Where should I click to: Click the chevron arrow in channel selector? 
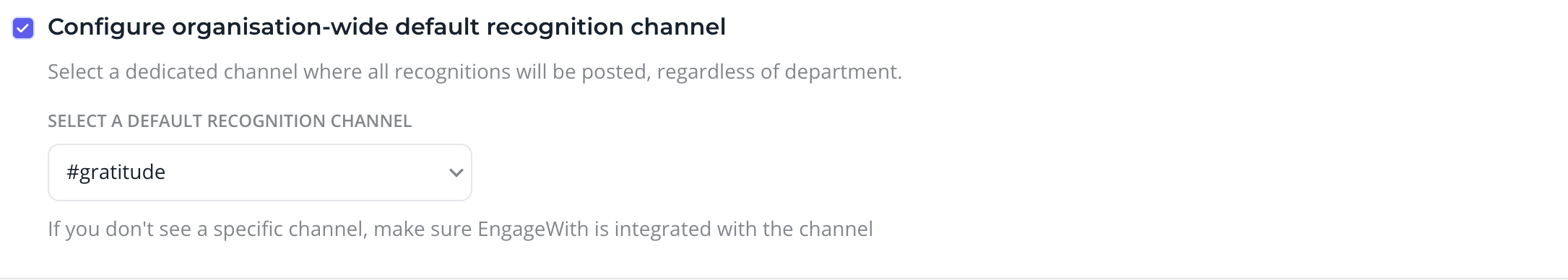coord(456,172)
